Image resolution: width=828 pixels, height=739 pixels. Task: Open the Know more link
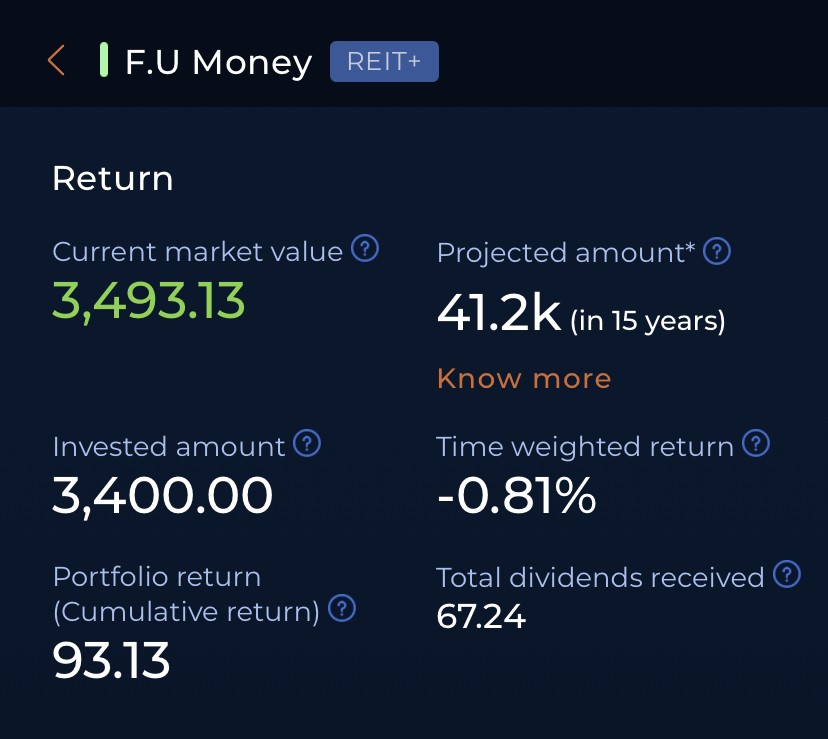coord(524,379)
